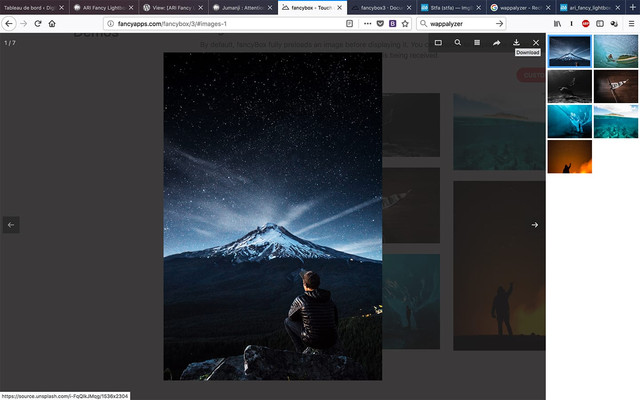
Task: Open the Firefox library icon
Action: click(x=557, y=24)
